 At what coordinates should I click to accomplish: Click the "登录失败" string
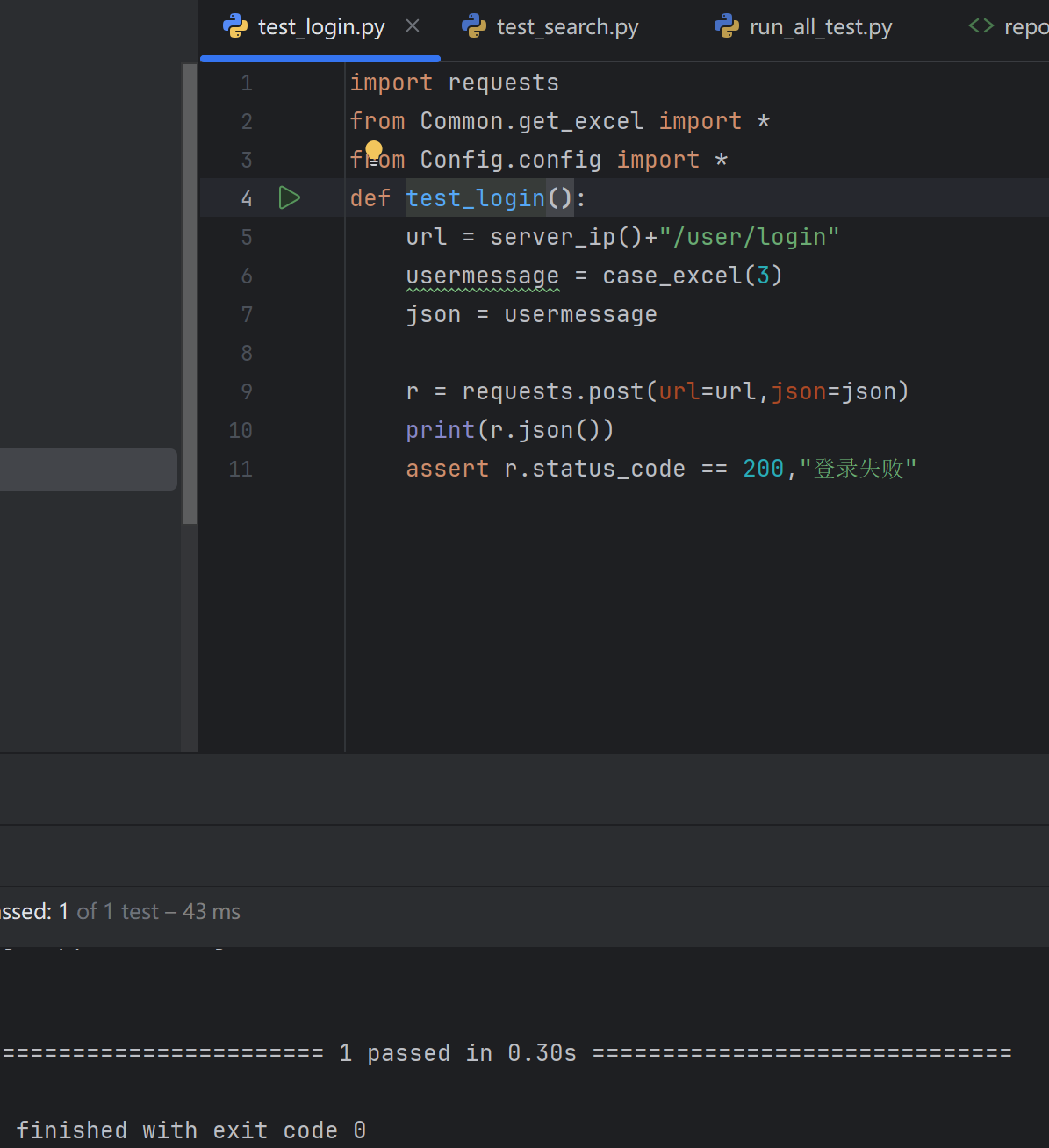click(858, 469)
